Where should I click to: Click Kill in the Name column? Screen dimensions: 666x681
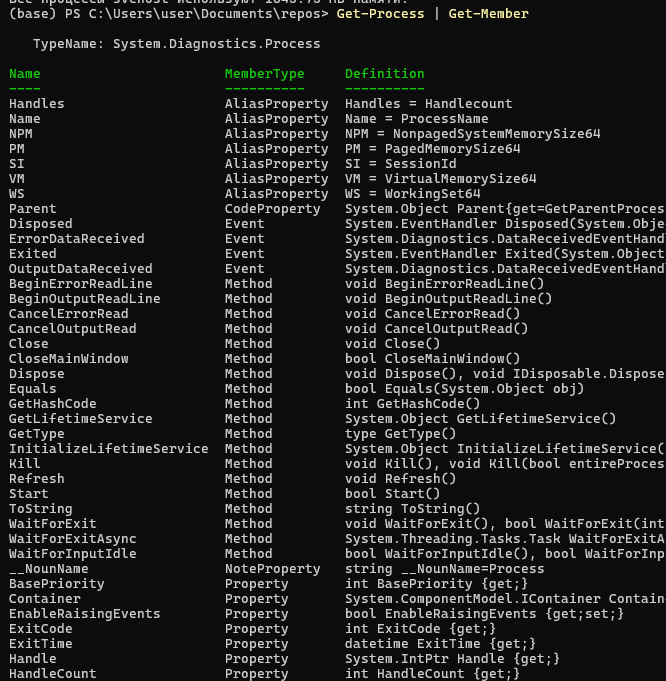[25, 464]
